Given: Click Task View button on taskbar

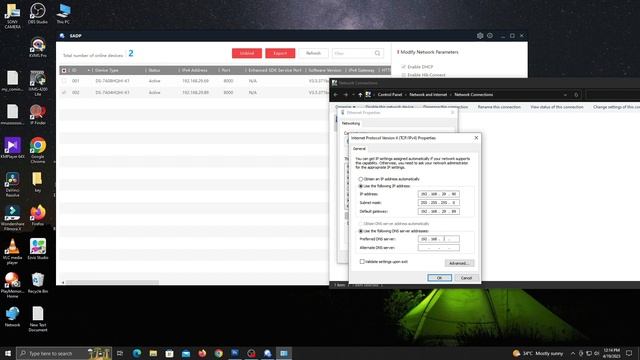Looking at the screenshot, I should 120,353.
